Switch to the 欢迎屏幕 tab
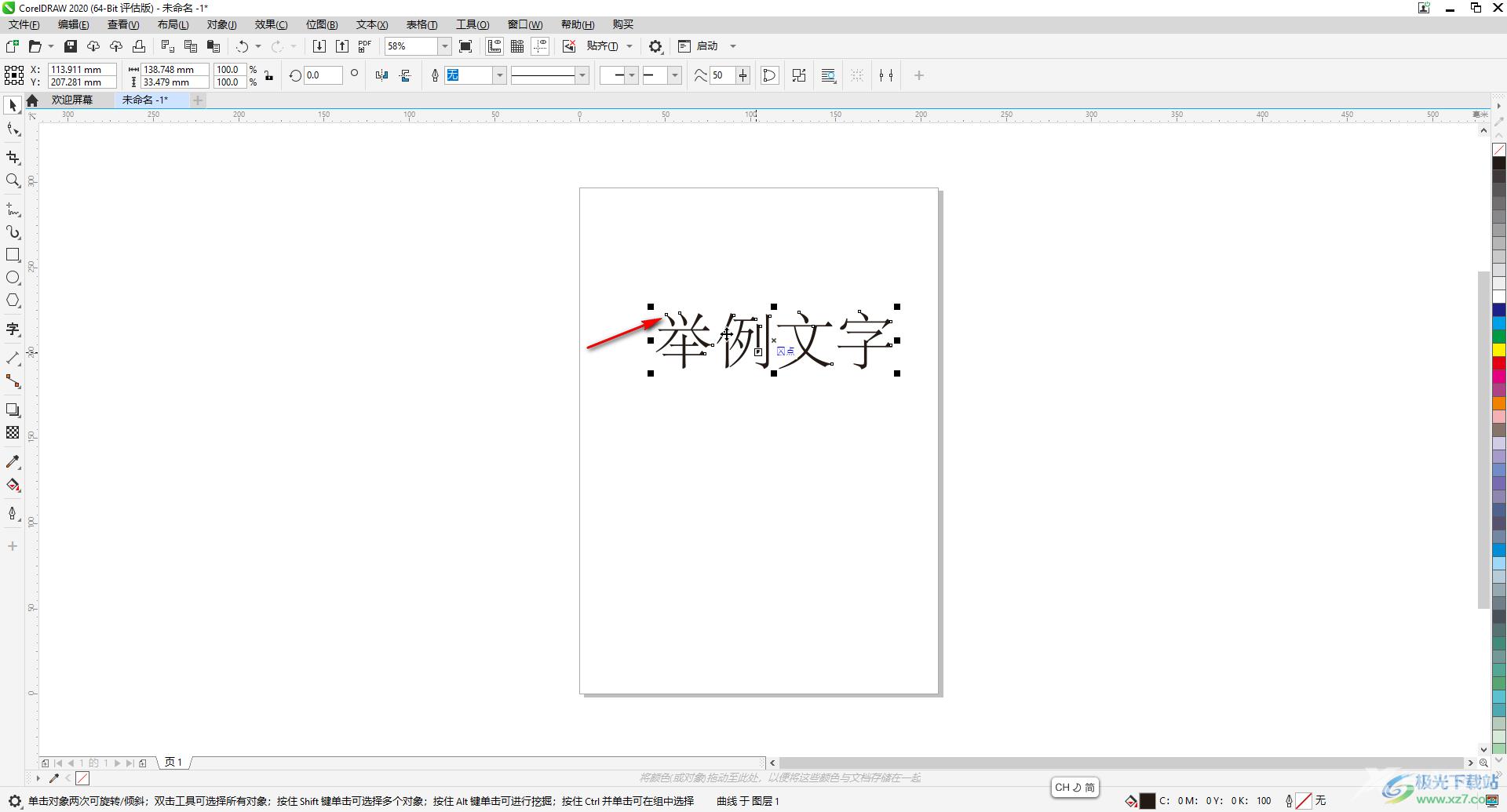The width and height of the screenshot is (1507, 812). click(72, 100)
